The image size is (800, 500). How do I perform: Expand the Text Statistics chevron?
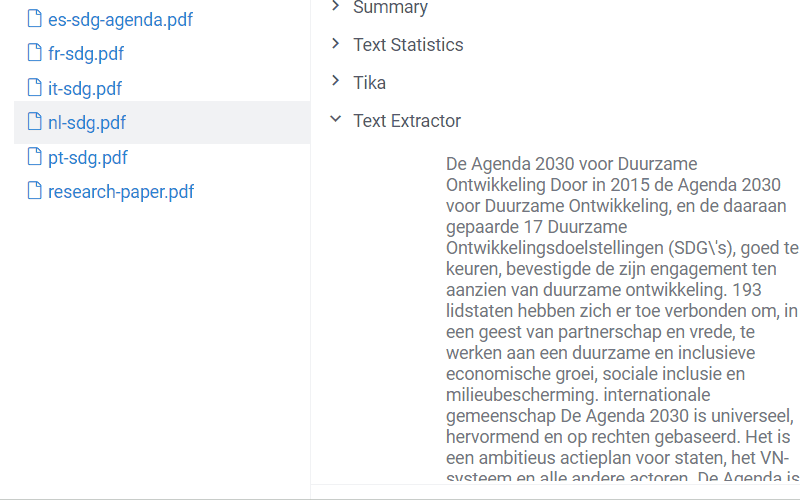coord(335,44)
